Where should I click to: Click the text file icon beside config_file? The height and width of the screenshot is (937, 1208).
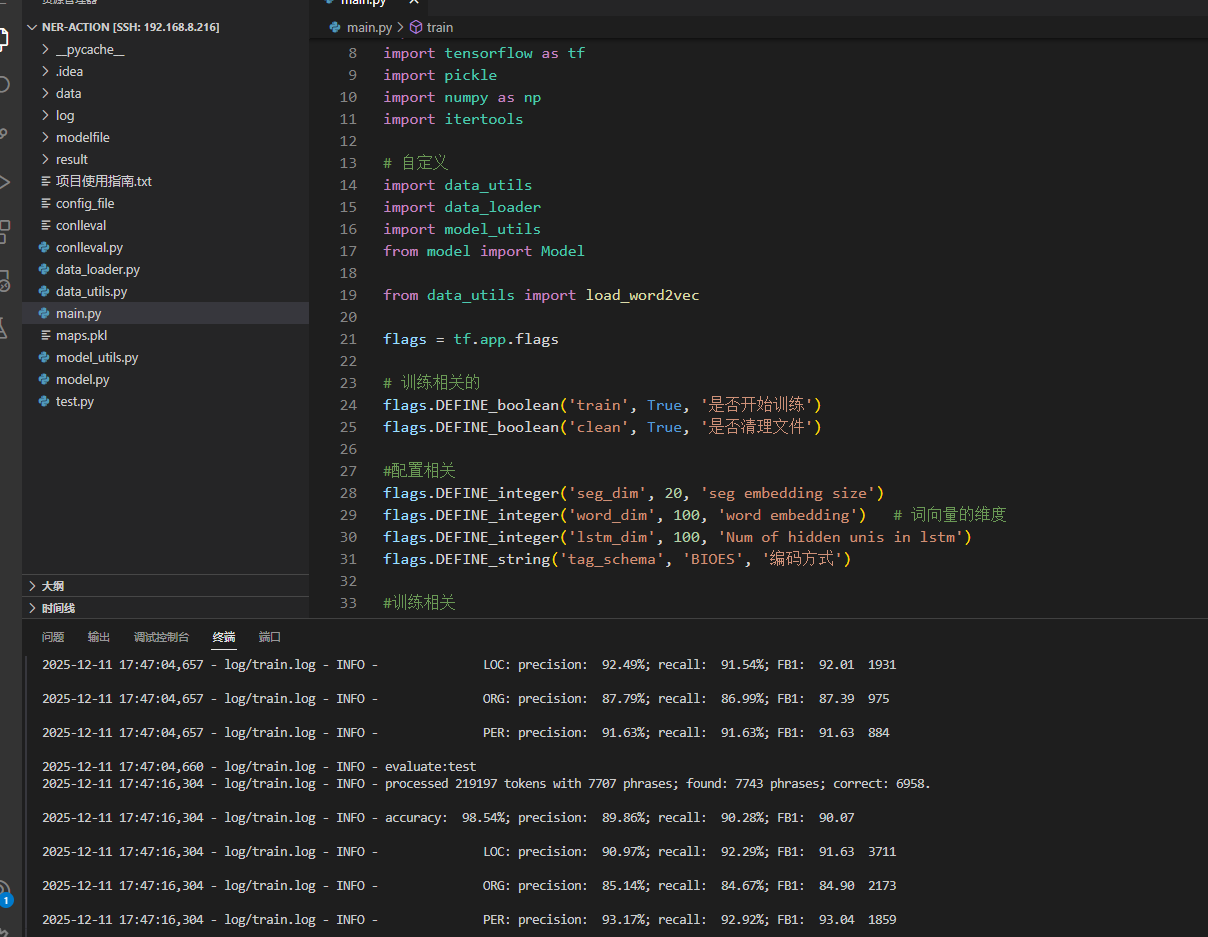pyautogui.click(x=45, y=203)
